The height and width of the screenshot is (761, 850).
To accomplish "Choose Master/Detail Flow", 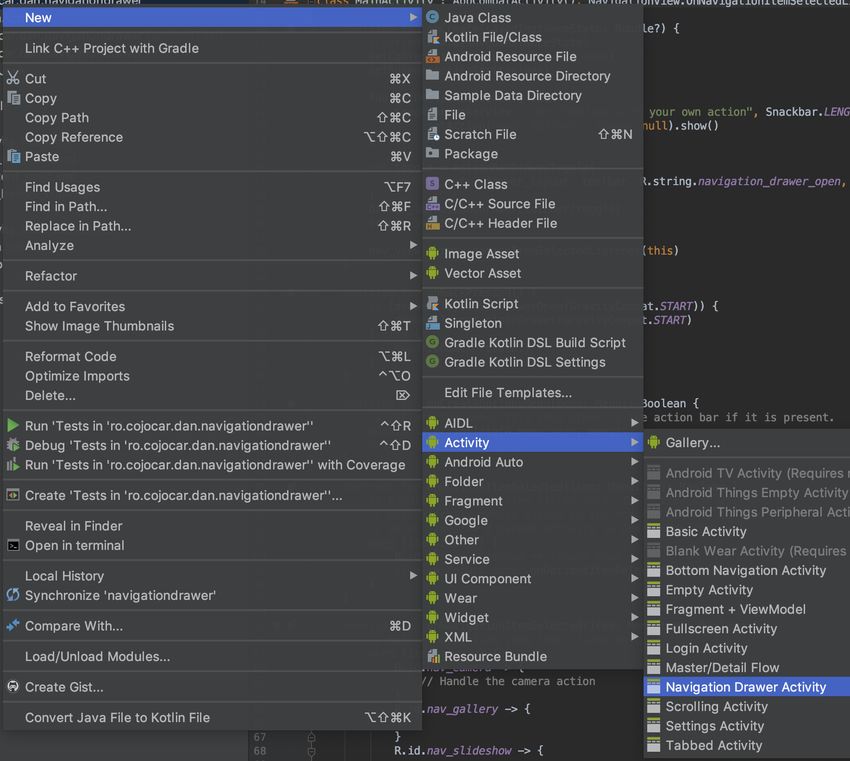I will 746,667.
